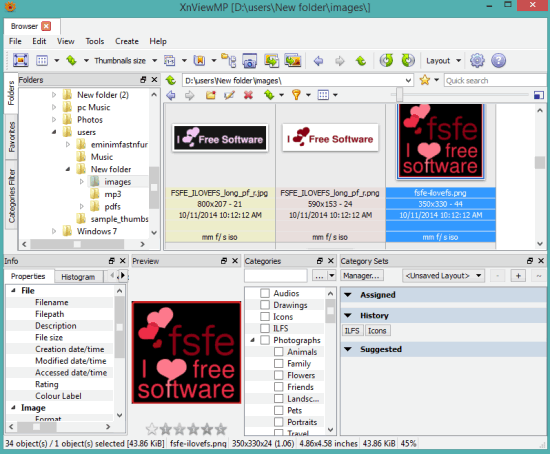Check the Family category
The image size is (550, 454).
[279, 363]
